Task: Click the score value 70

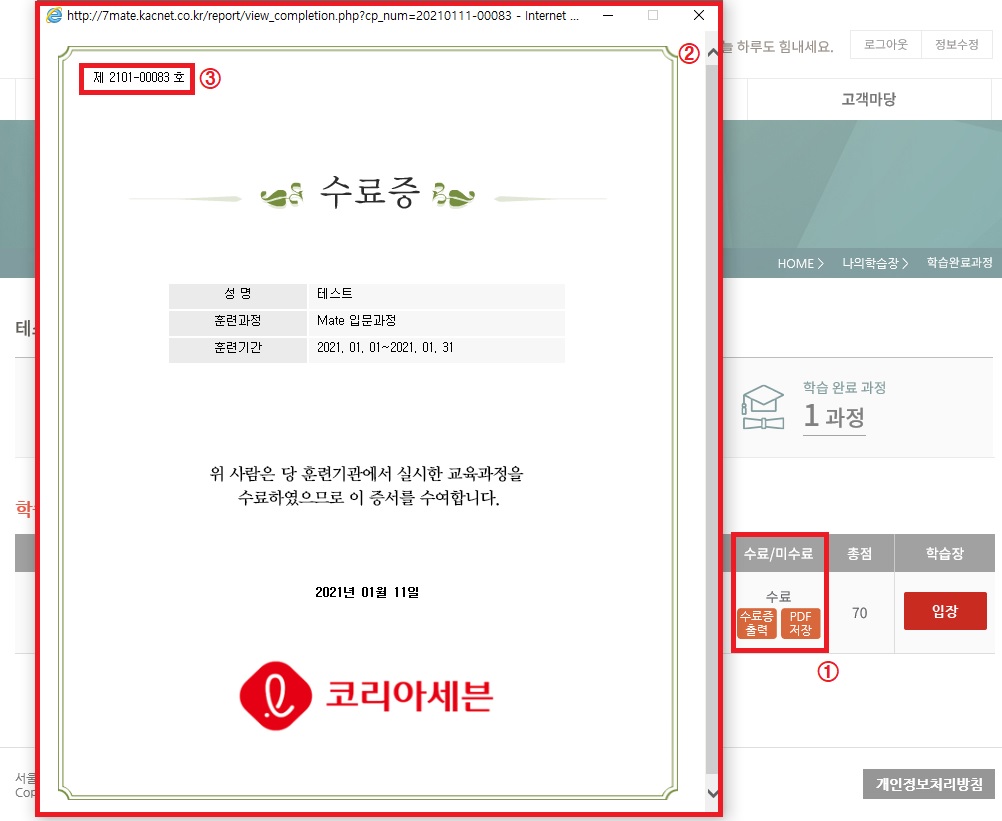Action: (x=859, y=613)
